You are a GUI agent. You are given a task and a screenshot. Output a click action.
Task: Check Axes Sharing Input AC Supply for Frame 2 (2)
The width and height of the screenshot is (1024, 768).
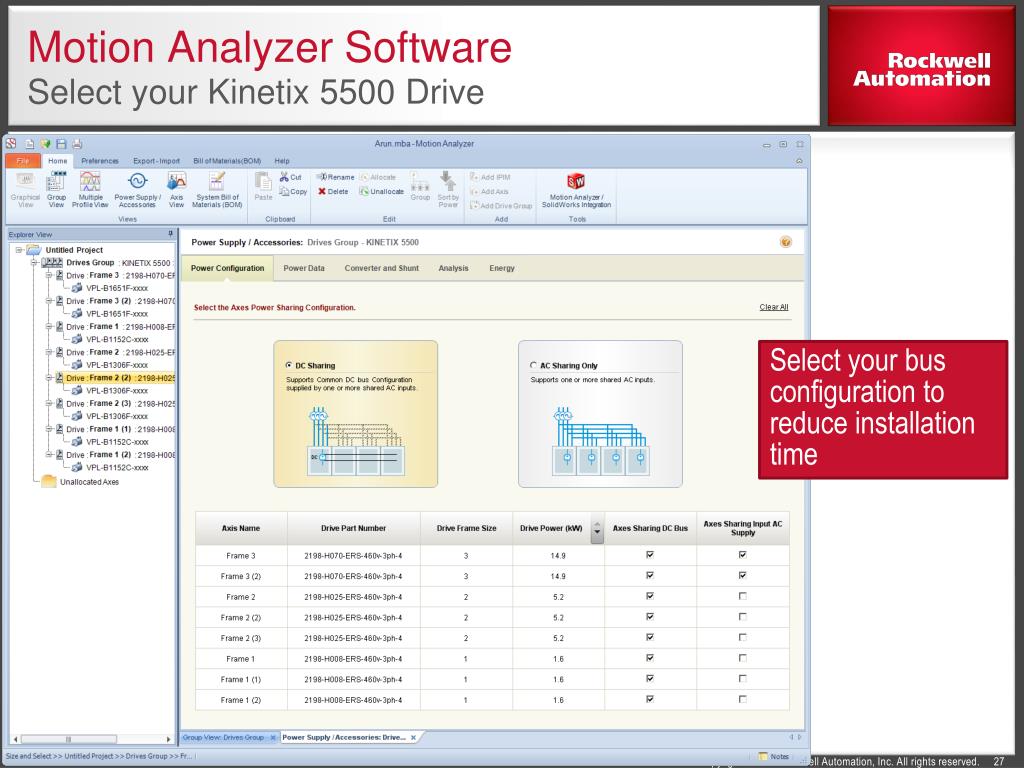pos(743,616)
